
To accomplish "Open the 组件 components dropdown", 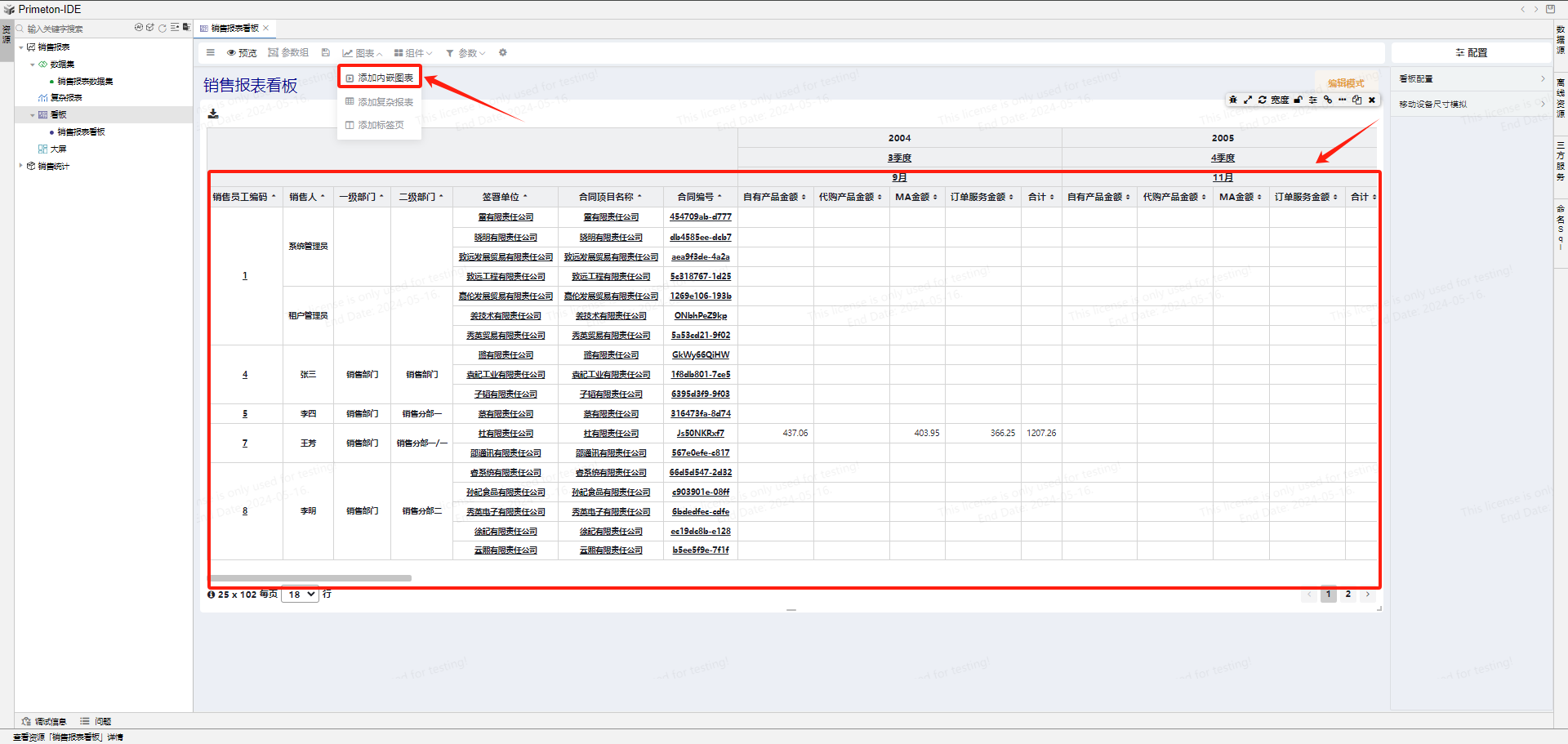I will pos(413,53).
